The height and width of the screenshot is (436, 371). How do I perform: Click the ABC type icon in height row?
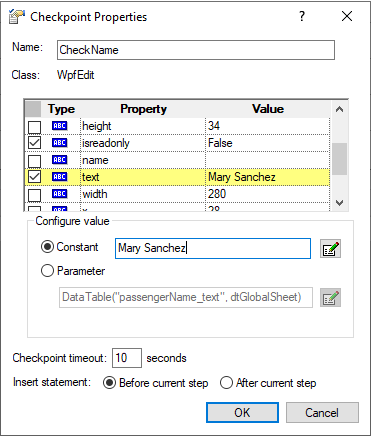coord(60,126)
